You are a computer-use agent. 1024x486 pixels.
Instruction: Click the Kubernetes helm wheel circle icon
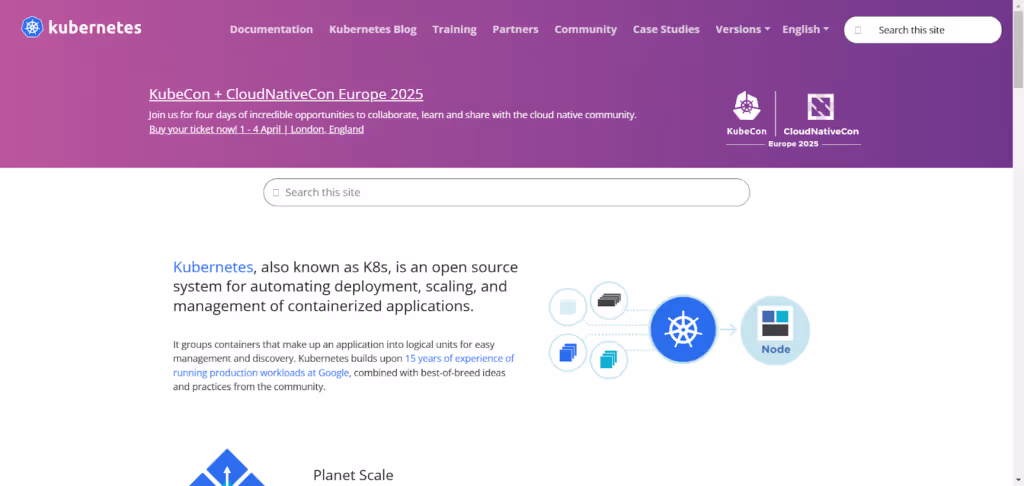coord(683,329)
